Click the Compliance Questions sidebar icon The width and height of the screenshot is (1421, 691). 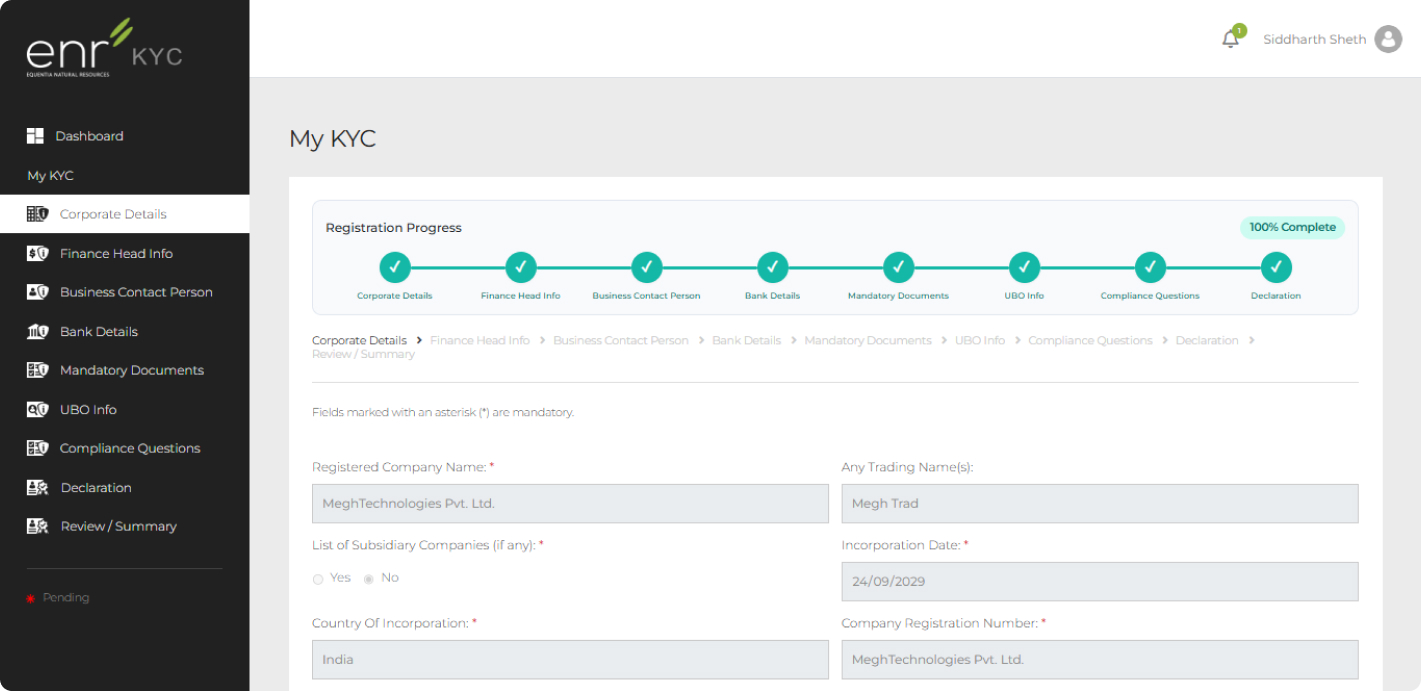click(x=37, y=448)
